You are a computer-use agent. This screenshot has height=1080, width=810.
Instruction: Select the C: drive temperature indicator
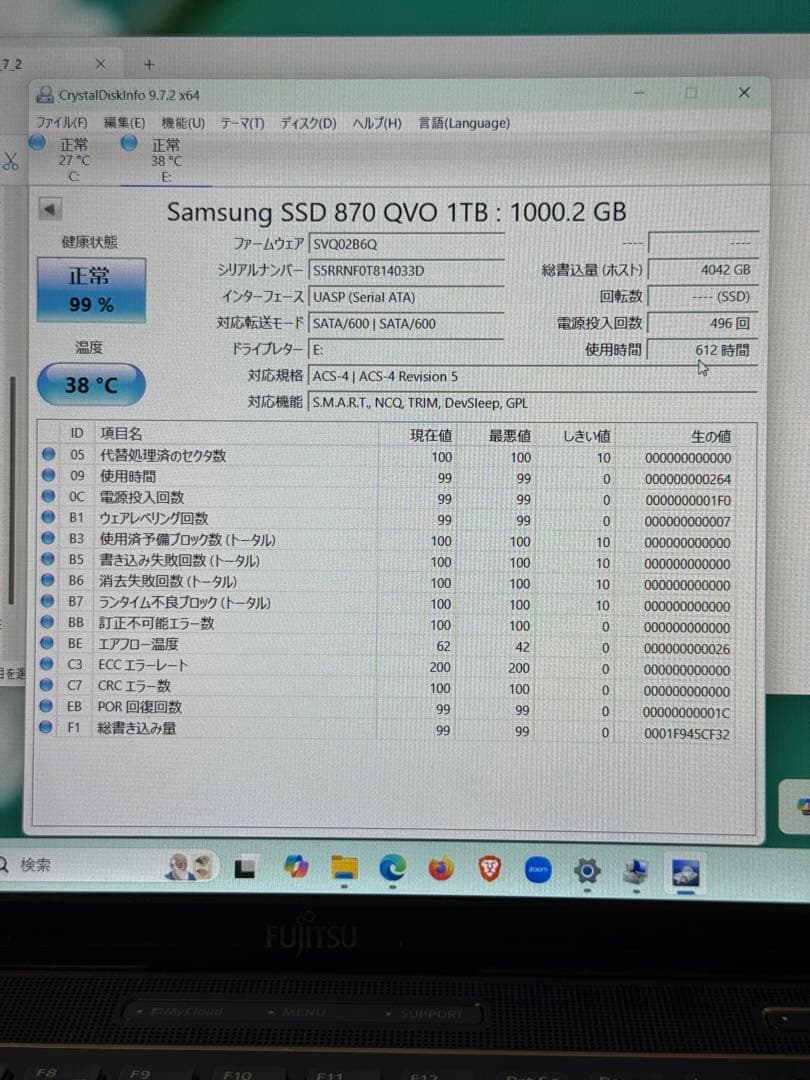coord(73,160)
